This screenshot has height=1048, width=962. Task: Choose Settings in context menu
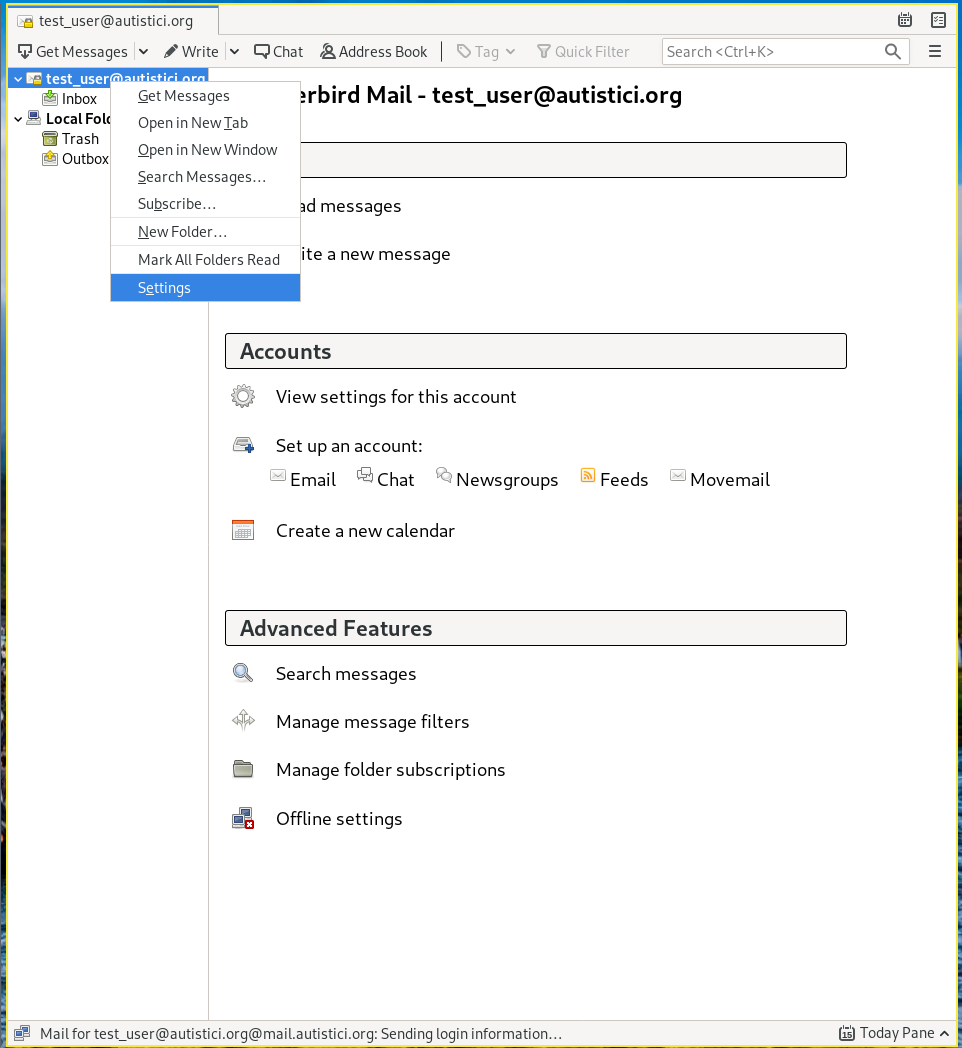(x=205, y=288)
